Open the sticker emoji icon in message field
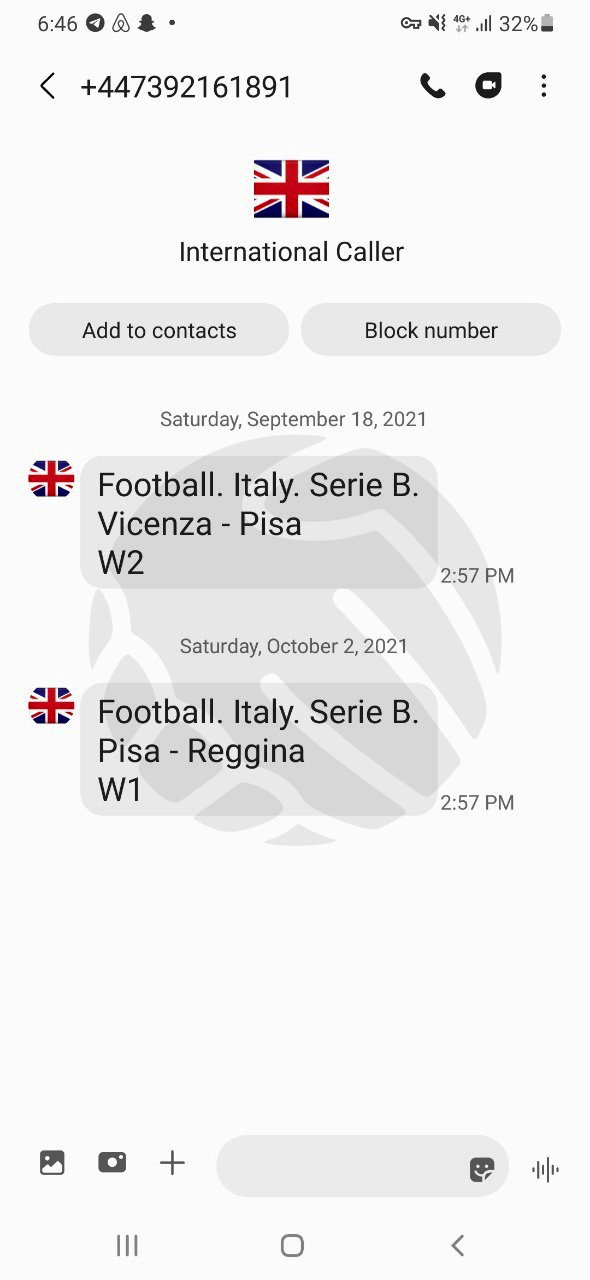The width and height of the screenshot is (590, 1280). [482, 1169]
